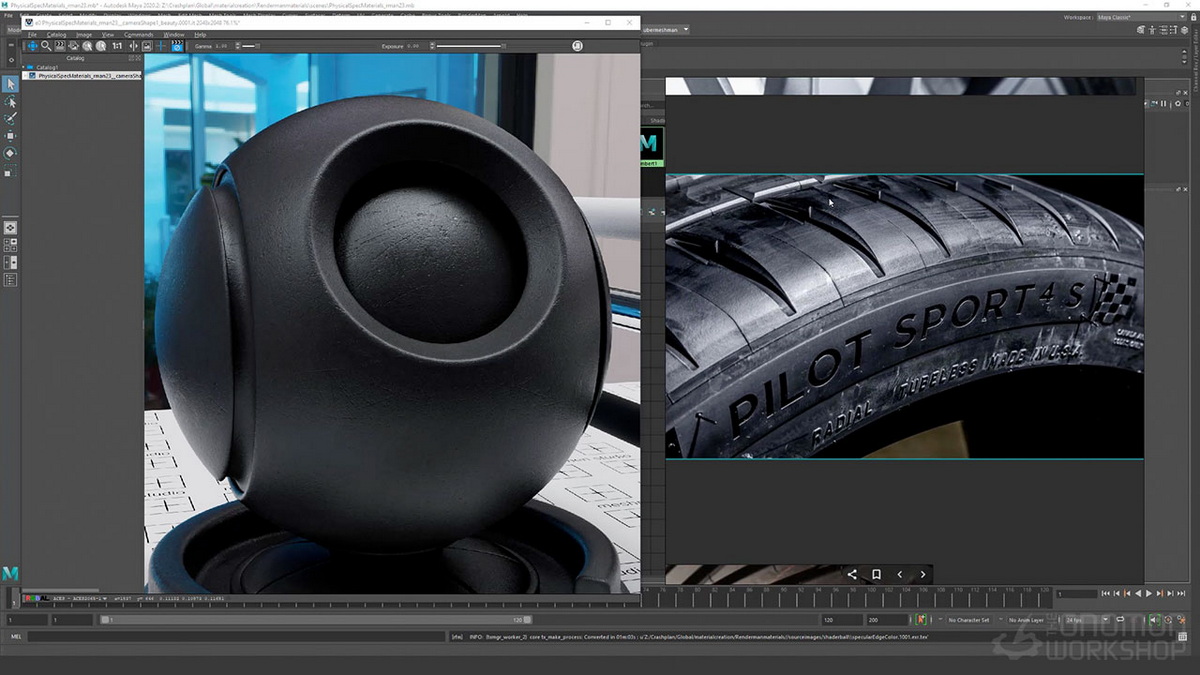Open the Catalog menu in the render viewer
The width and height of the screenshot is (1200, 675).
(x=56, y=35)
